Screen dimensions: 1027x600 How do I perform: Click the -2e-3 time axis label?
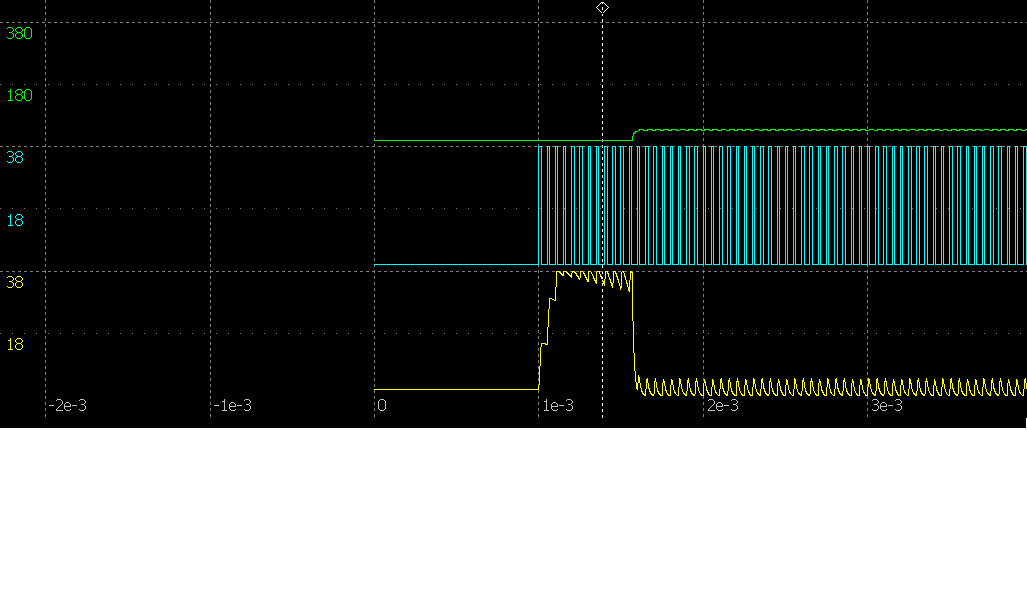click(x=68, y=406)
